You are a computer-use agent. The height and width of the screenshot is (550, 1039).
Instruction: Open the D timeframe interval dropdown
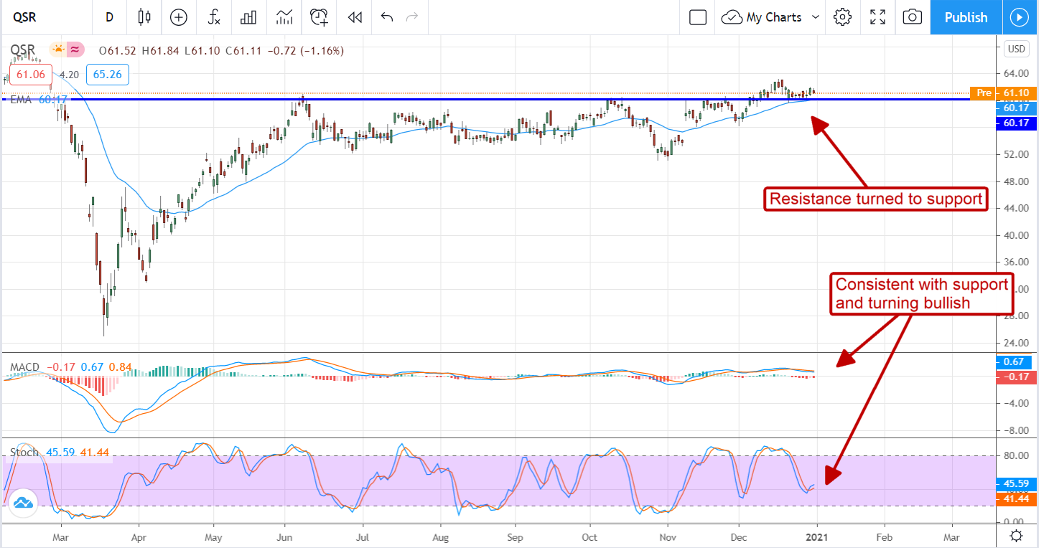(x=109, y=17)
